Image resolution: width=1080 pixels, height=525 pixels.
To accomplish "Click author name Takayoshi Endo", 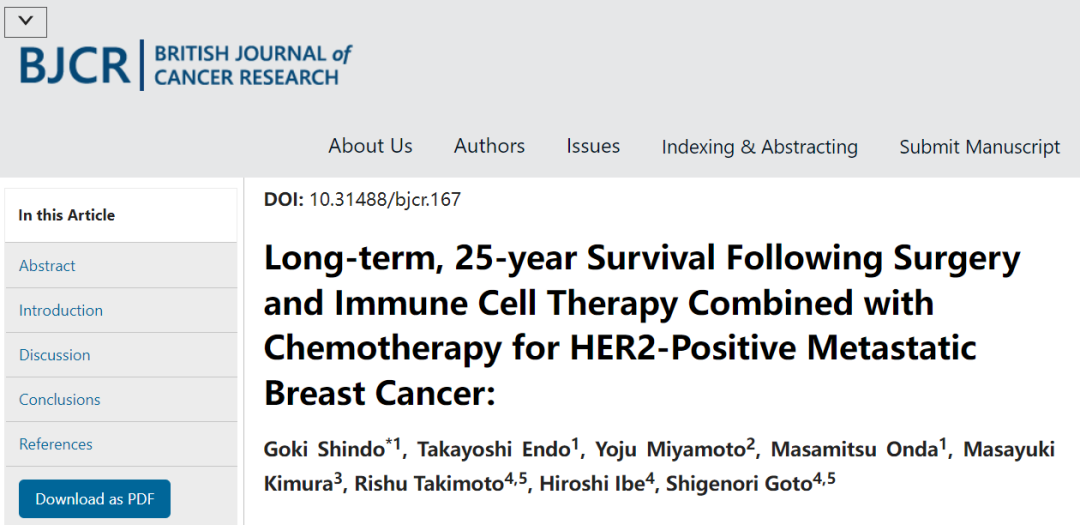I will click(x=495, y=450).
